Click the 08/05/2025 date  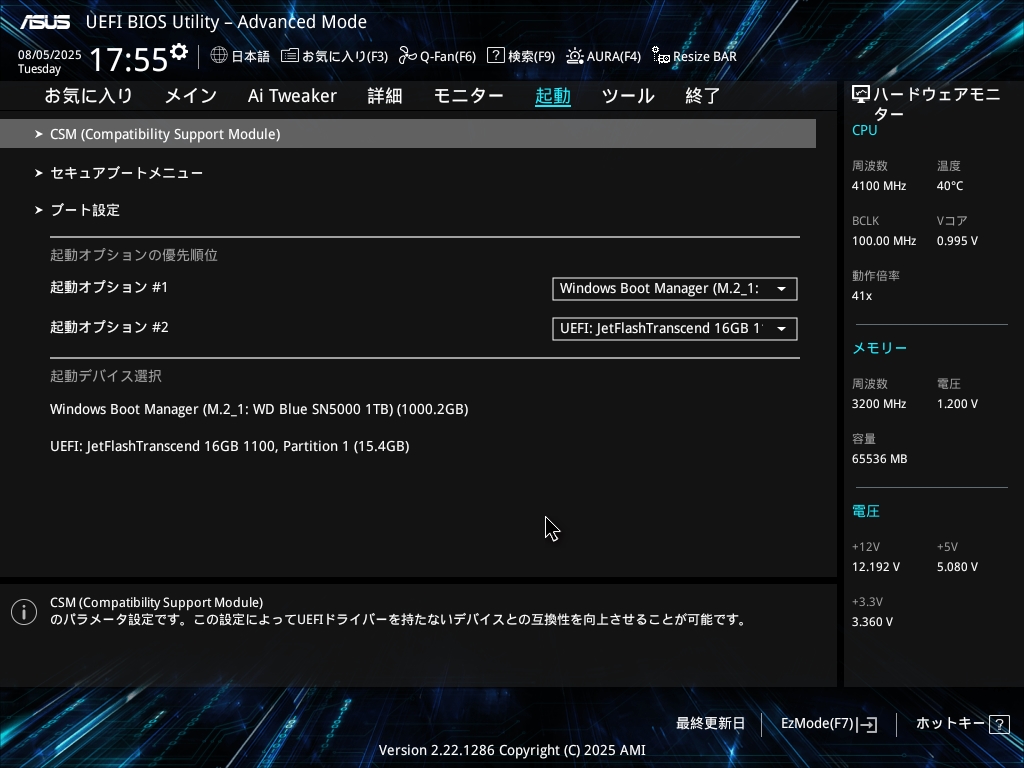click(x=50, y=55)
